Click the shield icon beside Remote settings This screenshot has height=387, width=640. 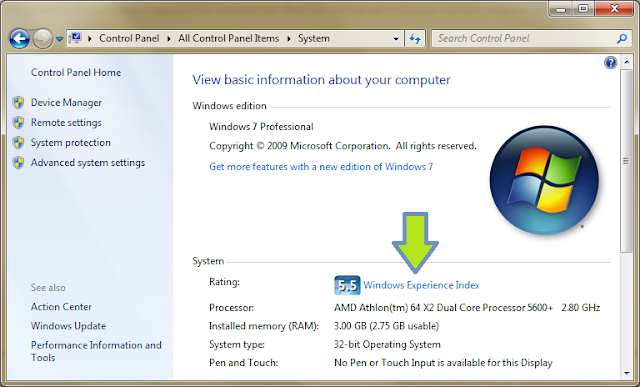18,122
